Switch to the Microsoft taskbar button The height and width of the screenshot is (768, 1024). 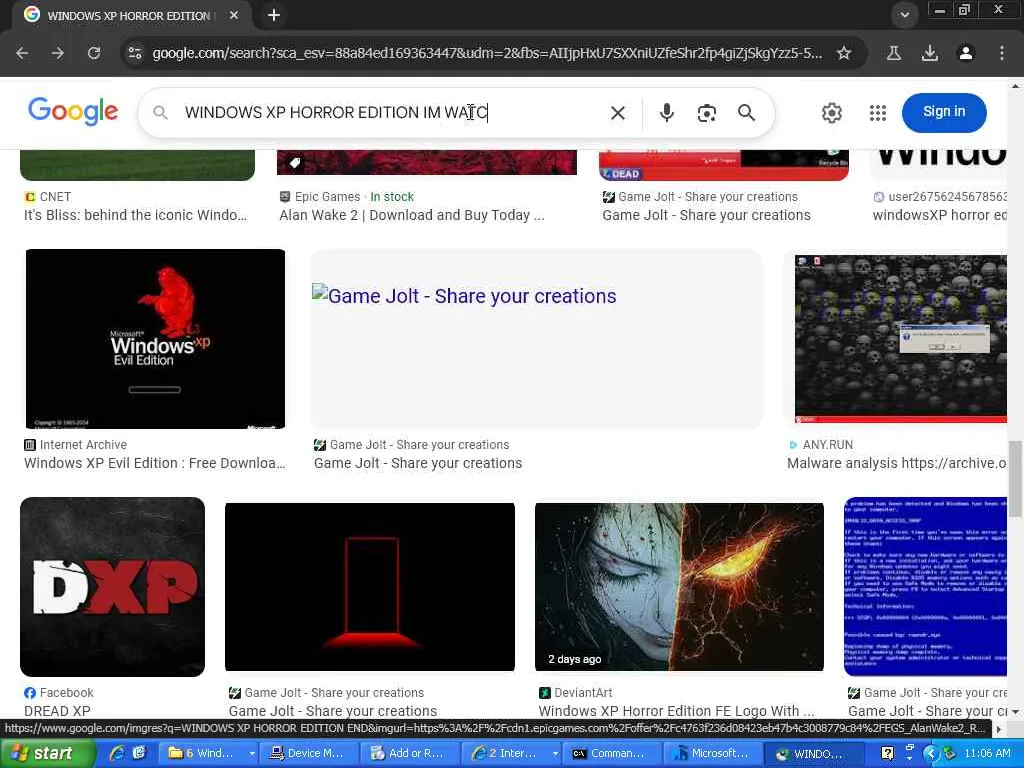(x=712, y=753)
